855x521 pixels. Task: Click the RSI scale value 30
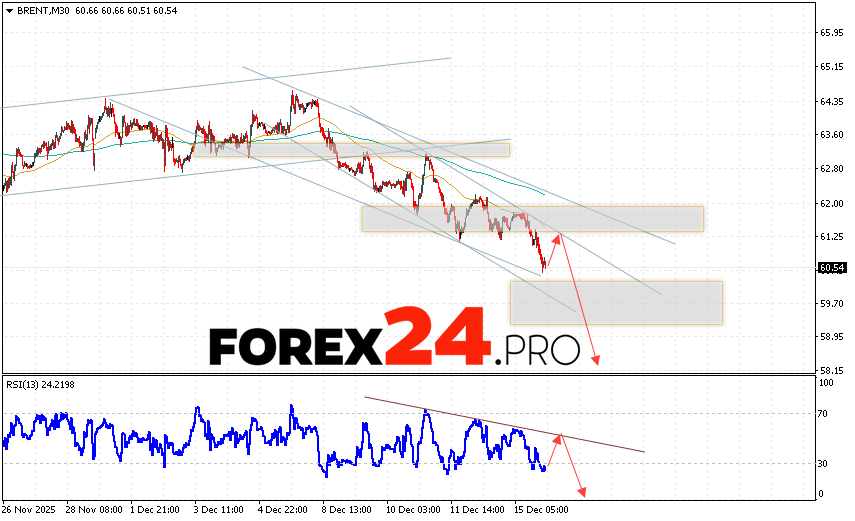point(823,464)
